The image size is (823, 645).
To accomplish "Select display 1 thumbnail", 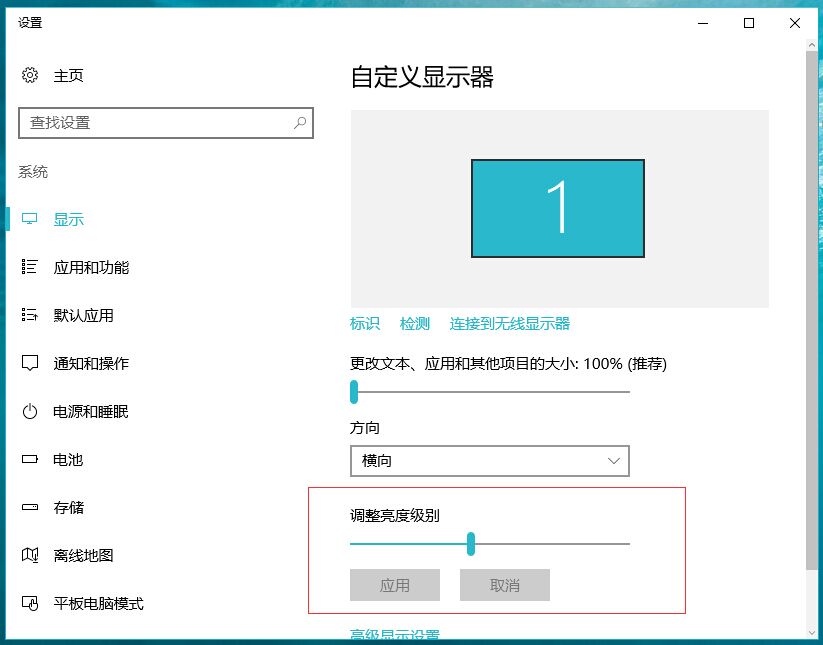I will 558,208.
